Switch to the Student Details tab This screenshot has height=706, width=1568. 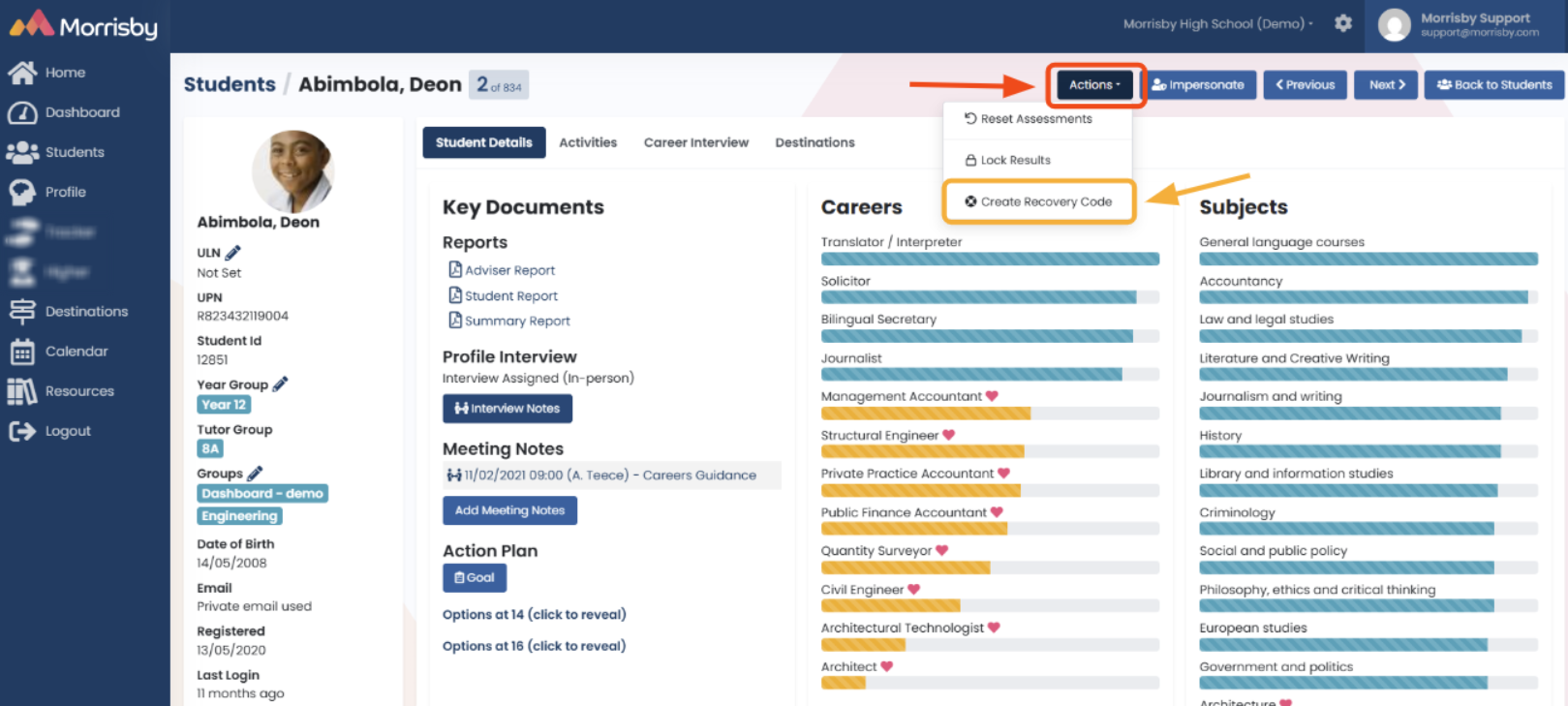pos(484,142)
